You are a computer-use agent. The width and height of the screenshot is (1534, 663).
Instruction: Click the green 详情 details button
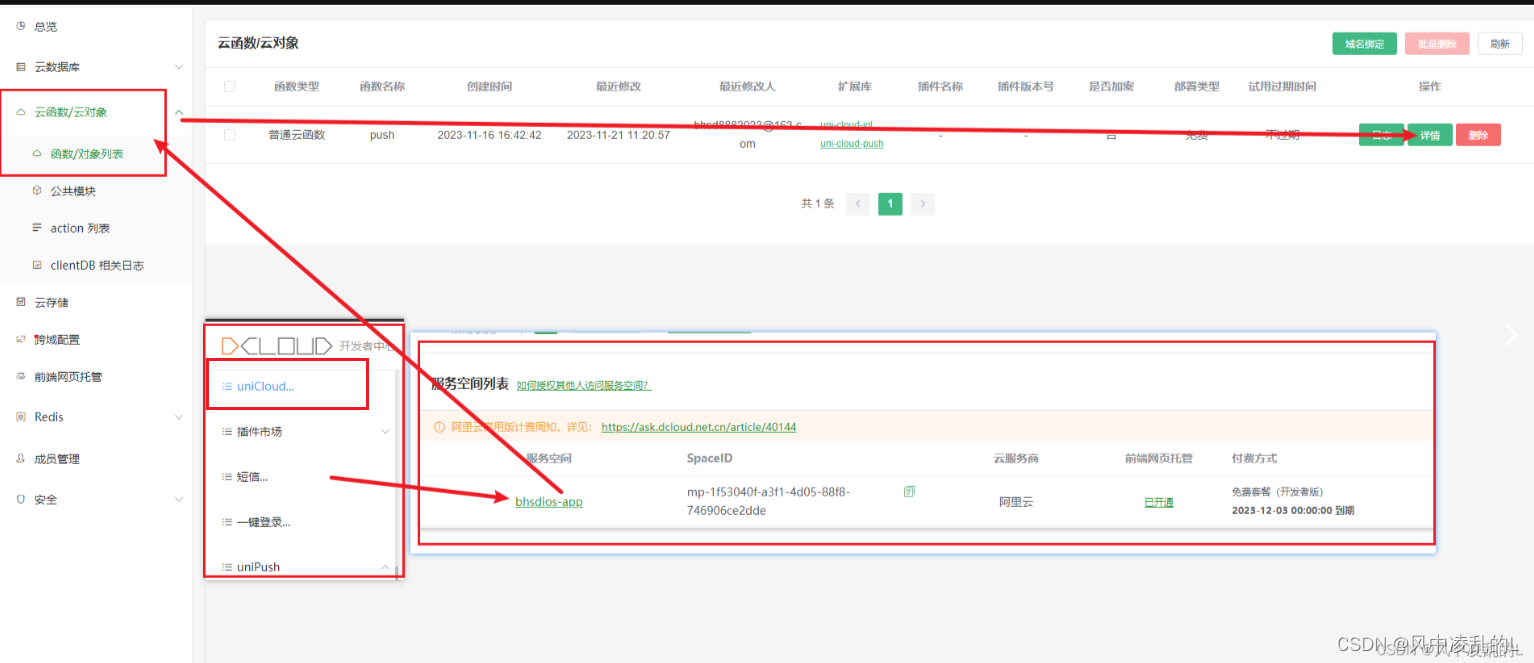coord(1429,134)
